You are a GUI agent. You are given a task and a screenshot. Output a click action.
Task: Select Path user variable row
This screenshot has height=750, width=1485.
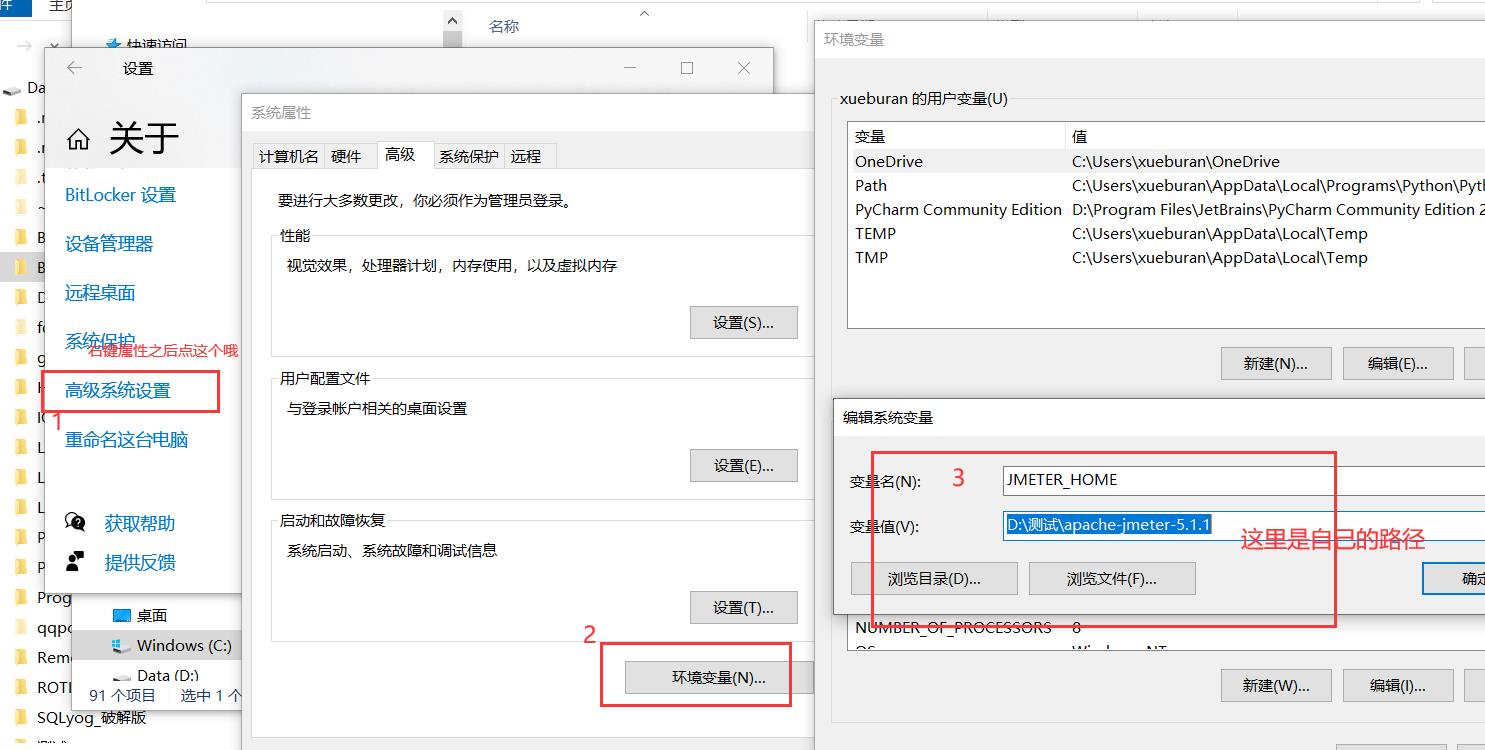[1166, 185]
